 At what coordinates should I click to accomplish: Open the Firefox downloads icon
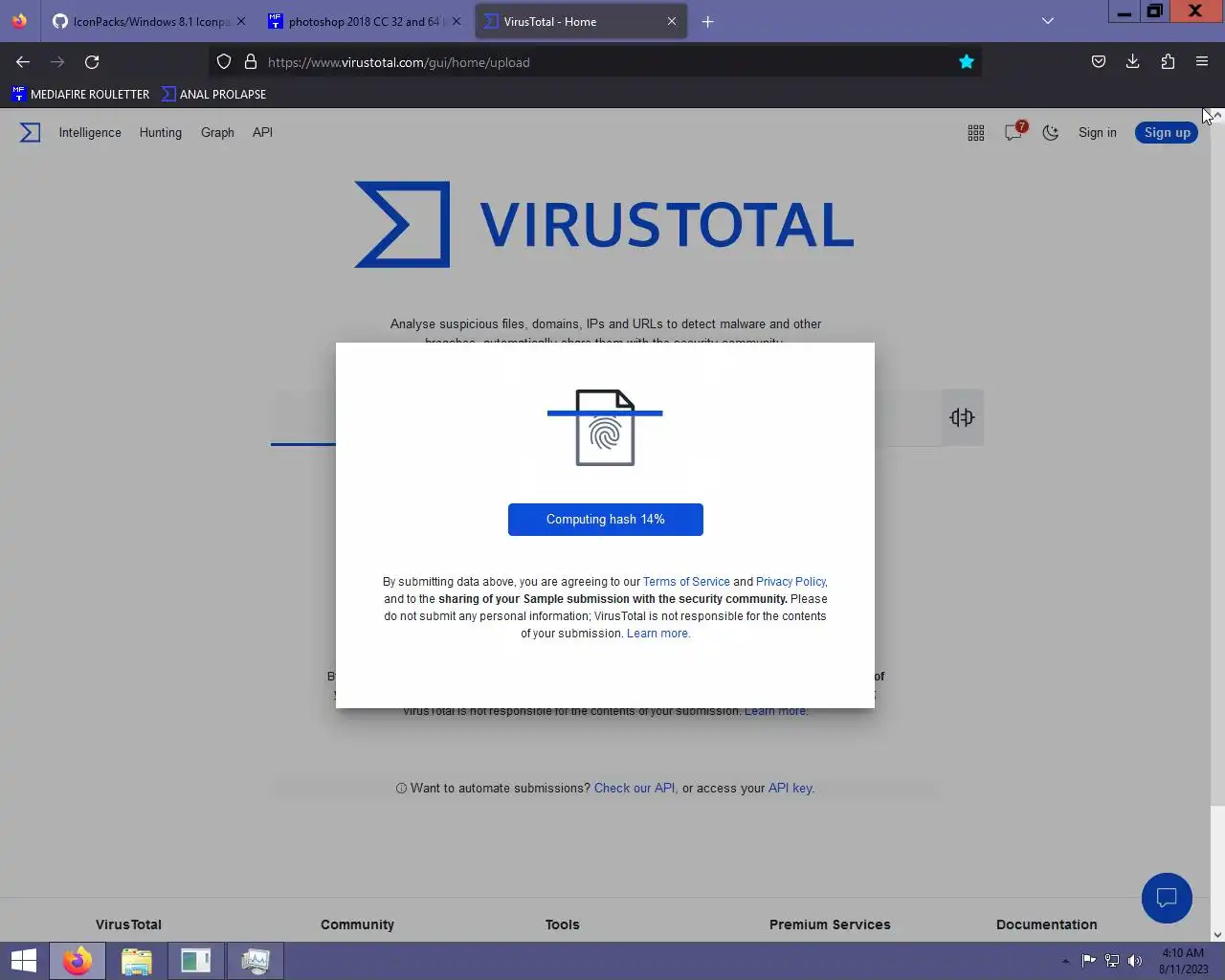[x=1133, y=62]
